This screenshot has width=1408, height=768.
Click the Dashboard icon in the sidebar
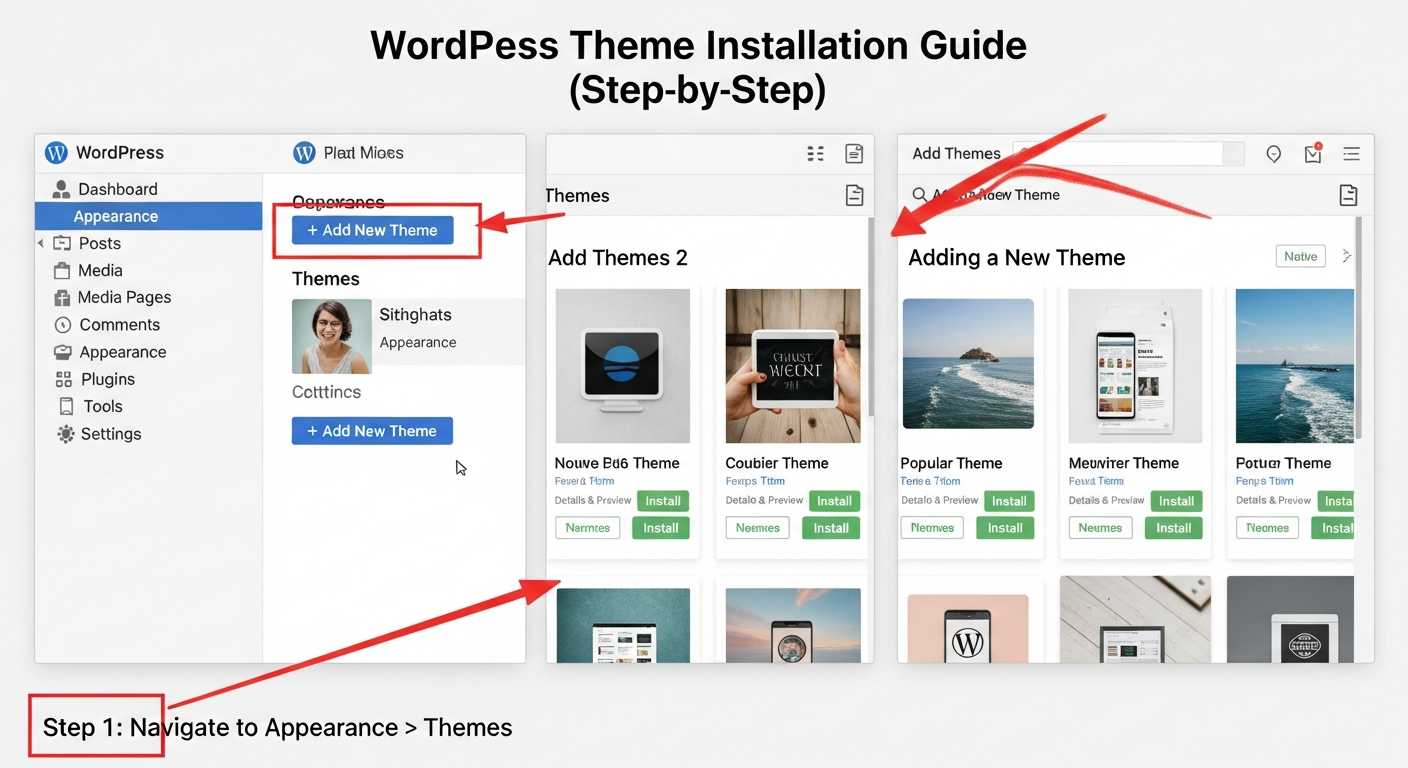click(61, 189)
